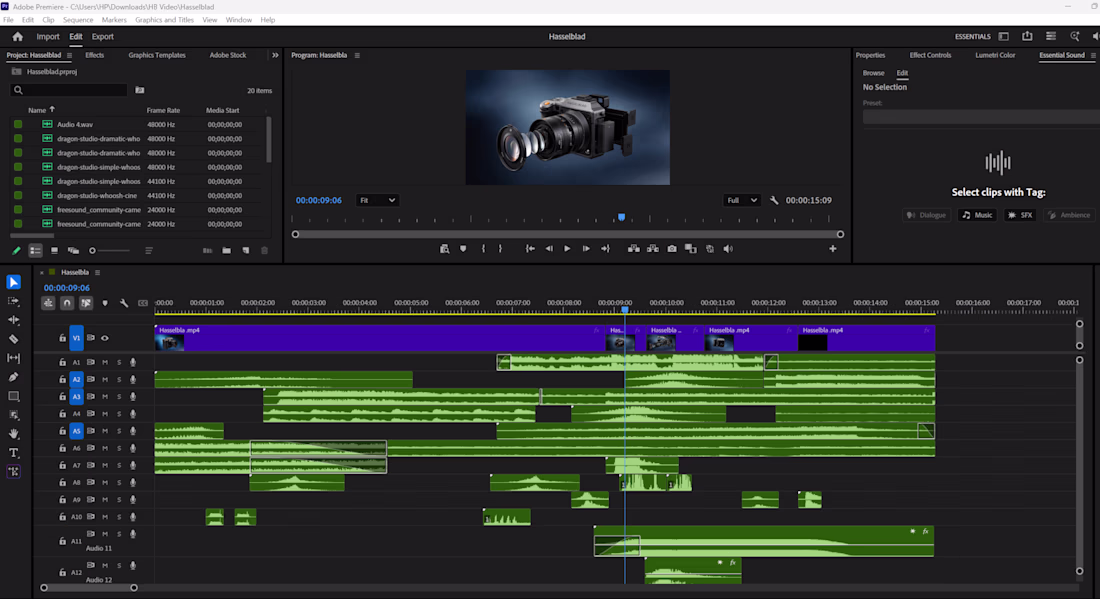Screen dimensions: 1100x599
Task: Open the button editor plus icon
Action: pos(833,249)
